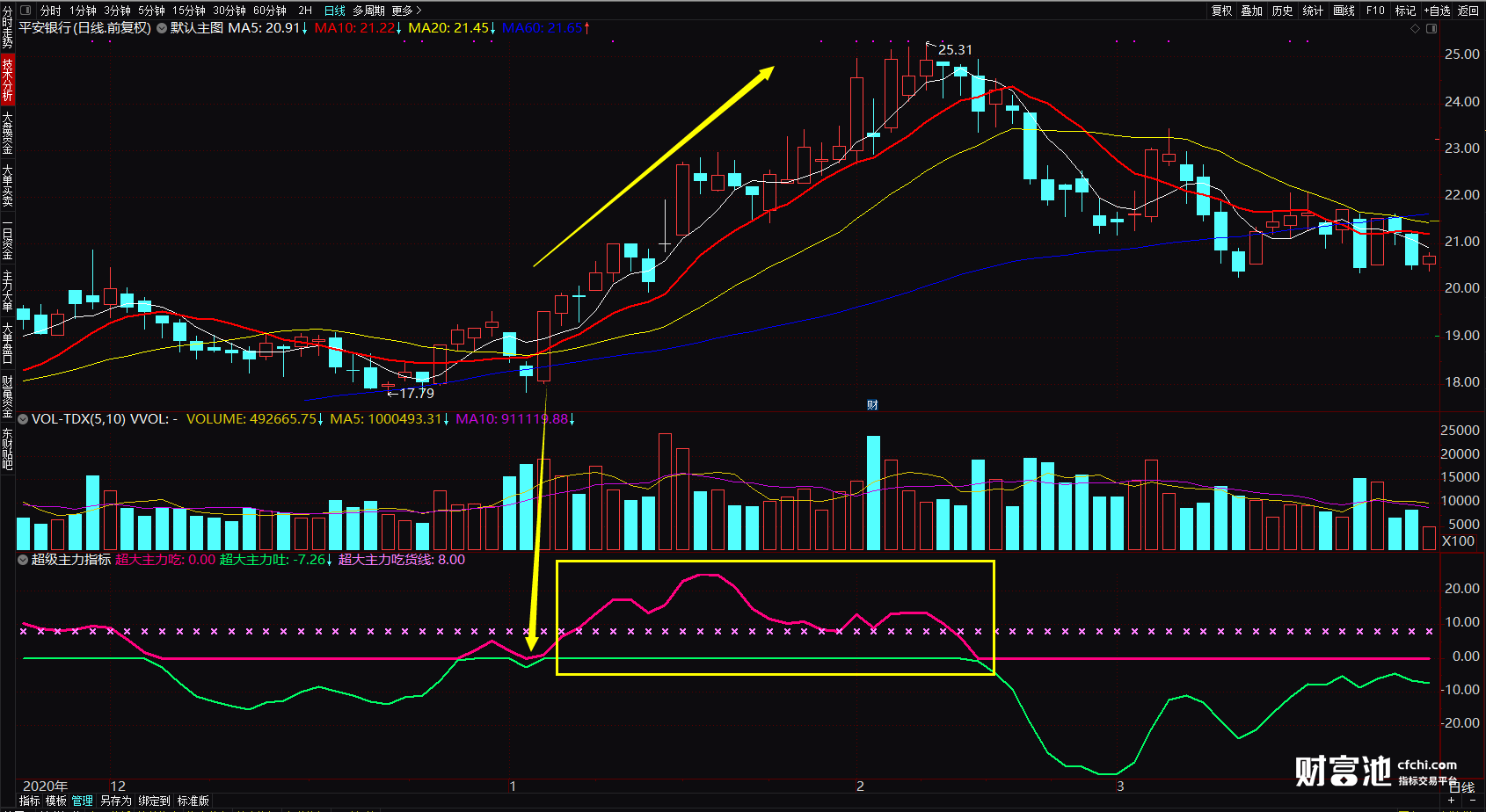The height and width of the screenshot is (812, 1486).
Task: Click the 日线 label at bottom right
Action: 1462,787
